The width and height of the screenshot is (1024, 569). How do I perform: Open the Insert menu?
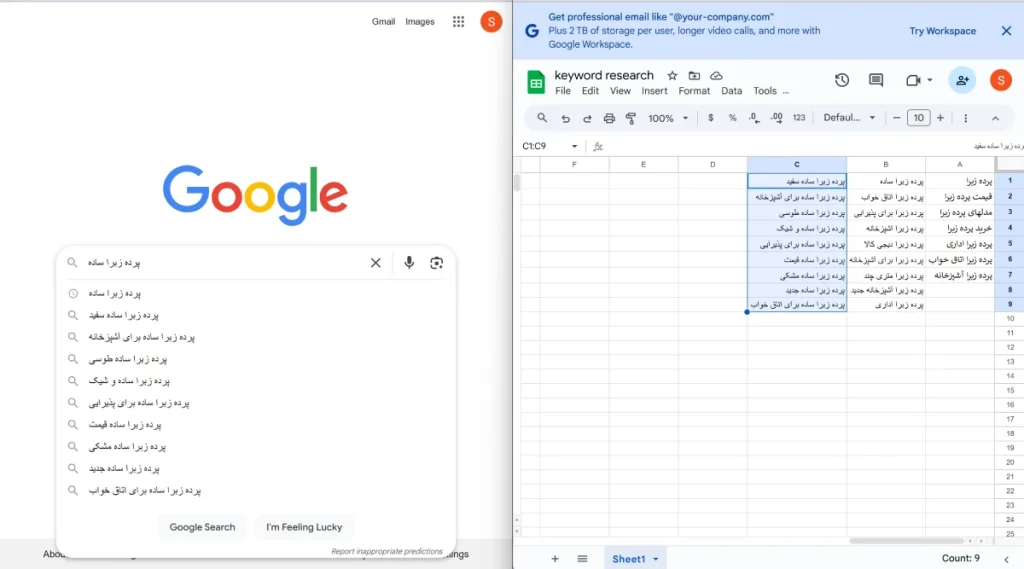[654, 91]
